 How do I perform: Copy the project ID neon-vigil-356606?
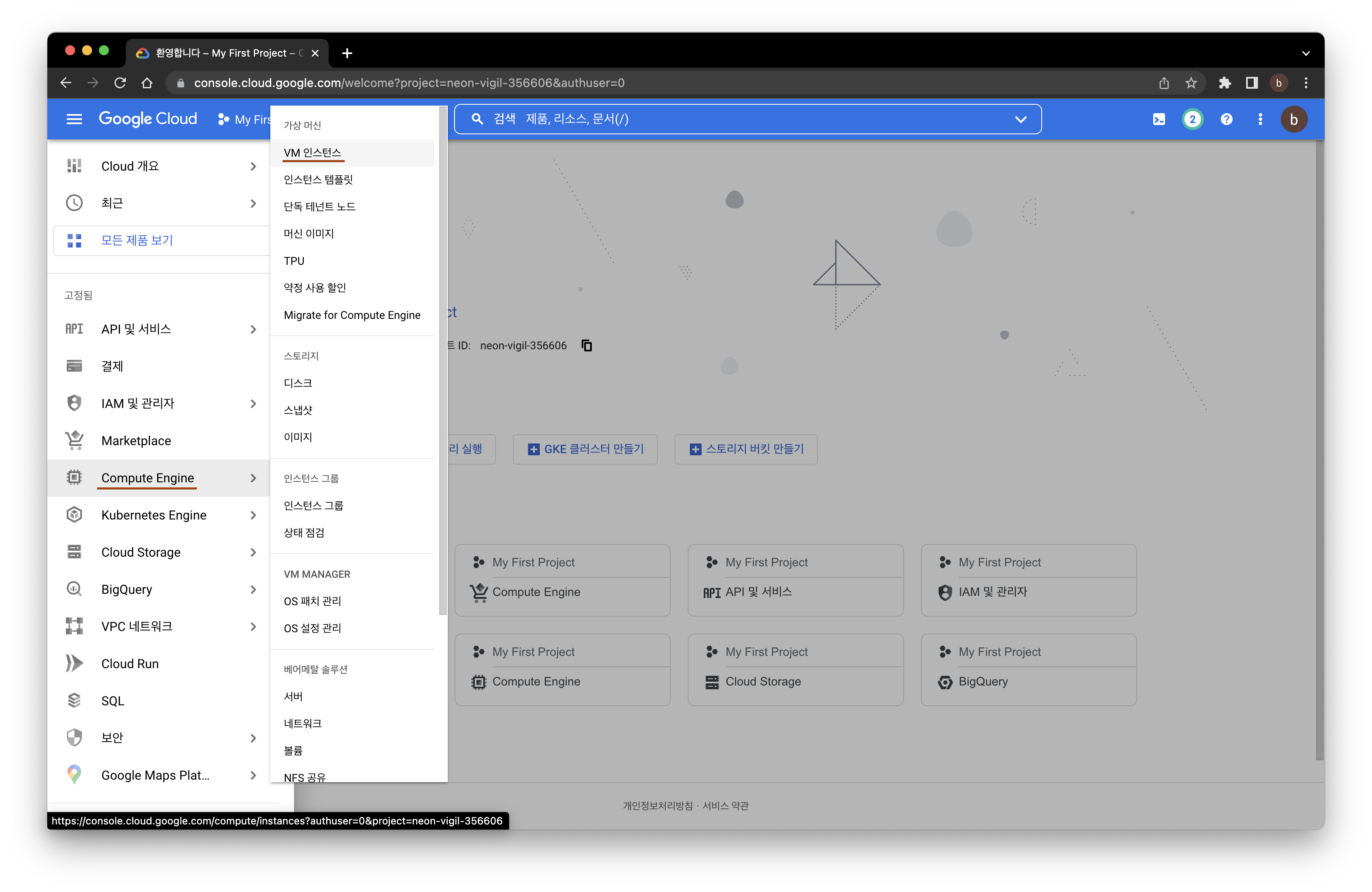coord(587,345)
